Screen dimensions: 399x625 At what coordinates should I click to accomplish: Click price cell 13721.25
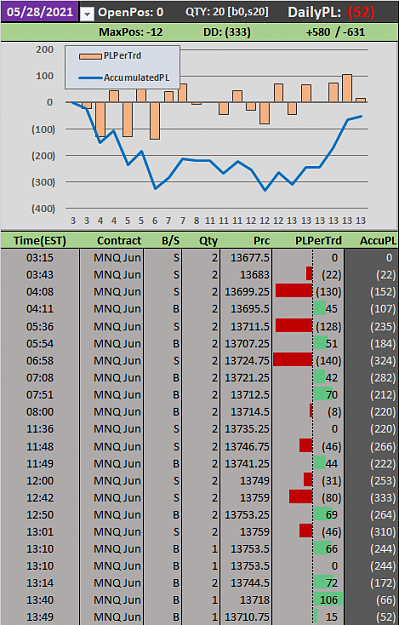pyautogui.click(x=246, y=378)
